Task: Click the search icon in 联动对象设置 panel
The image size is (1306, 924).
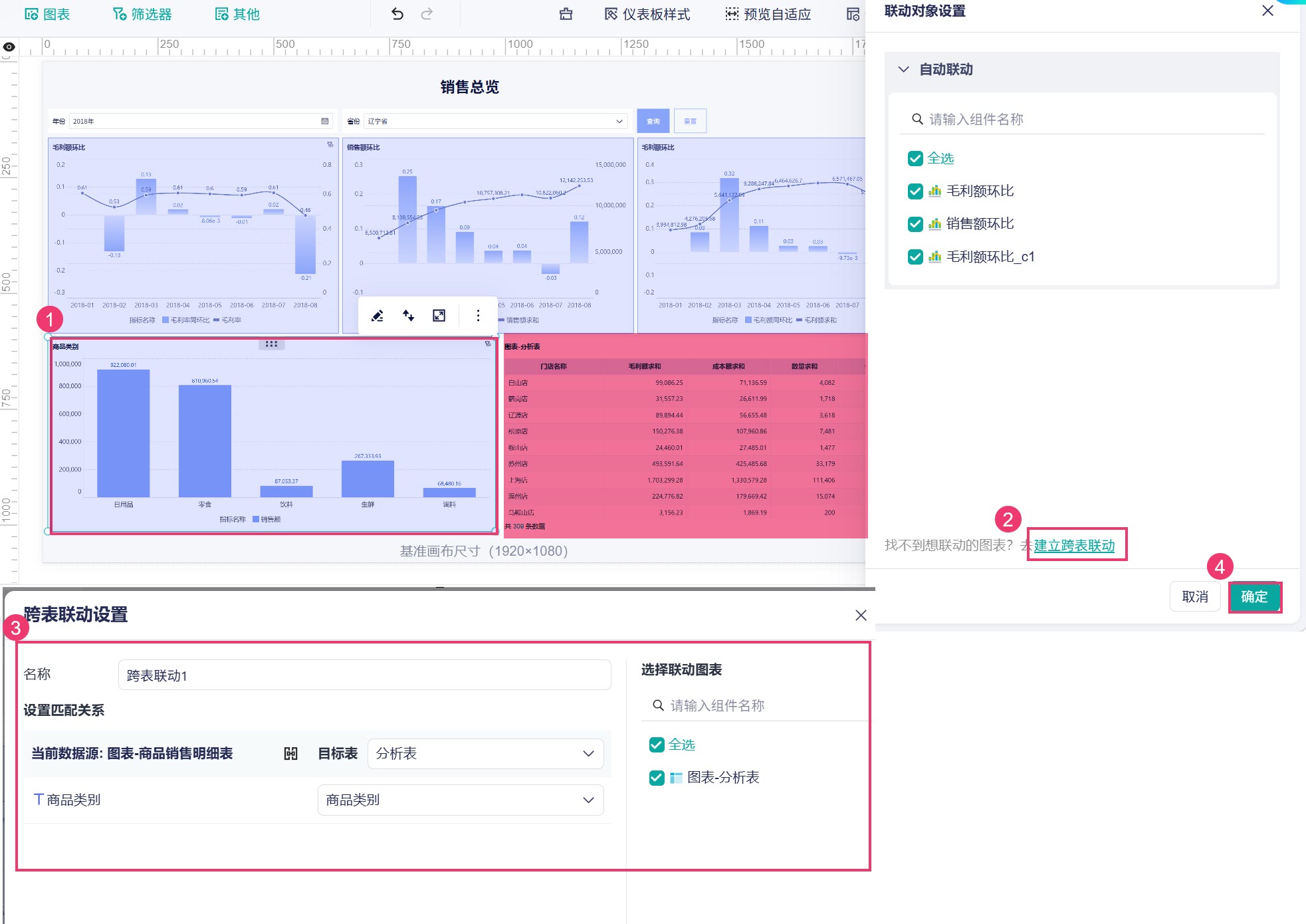Action: click(917, 119)
